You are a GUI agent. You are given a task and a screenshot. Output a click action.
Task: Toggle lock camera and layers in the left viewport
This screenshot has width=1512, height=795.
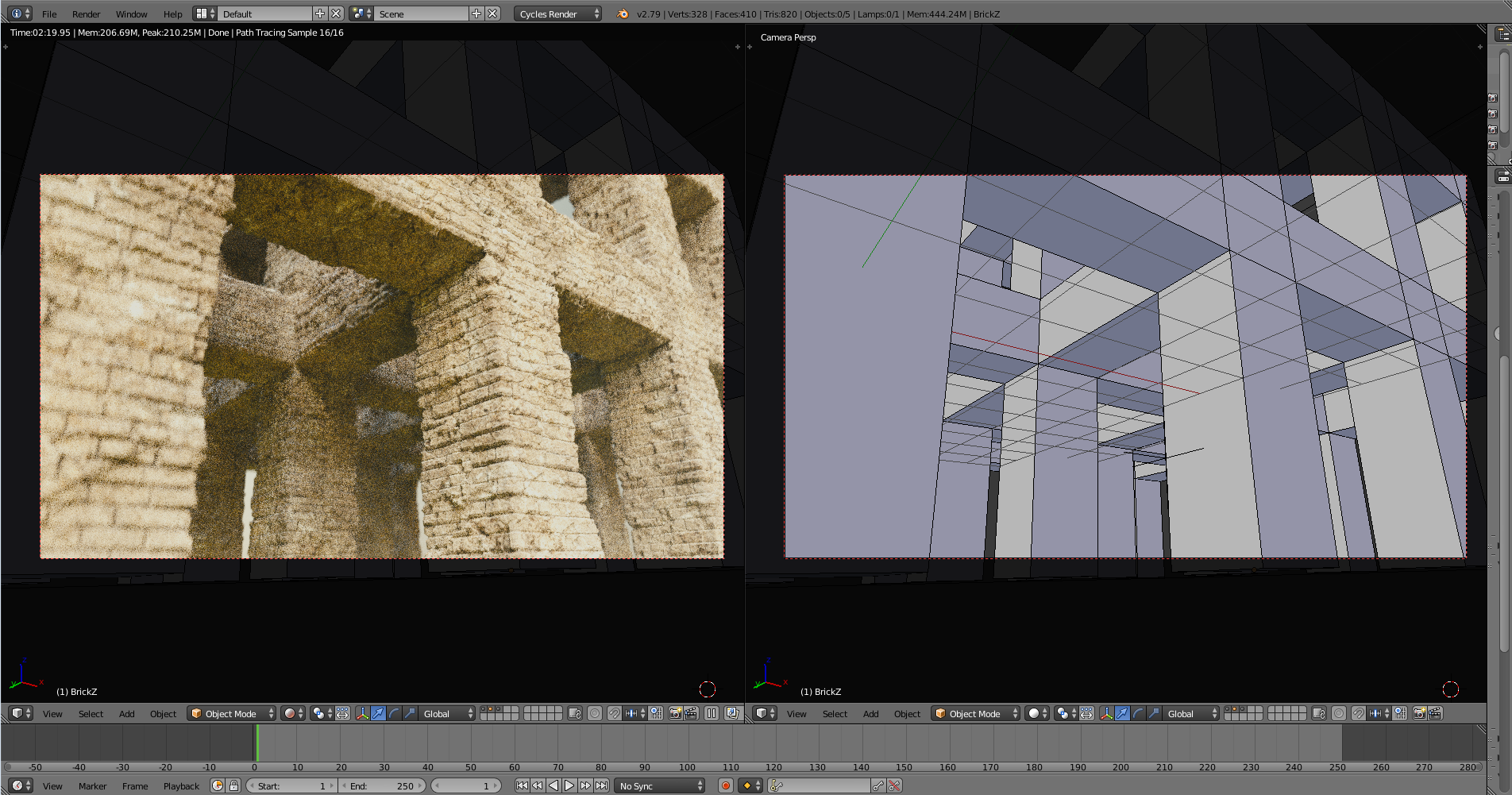575,713
